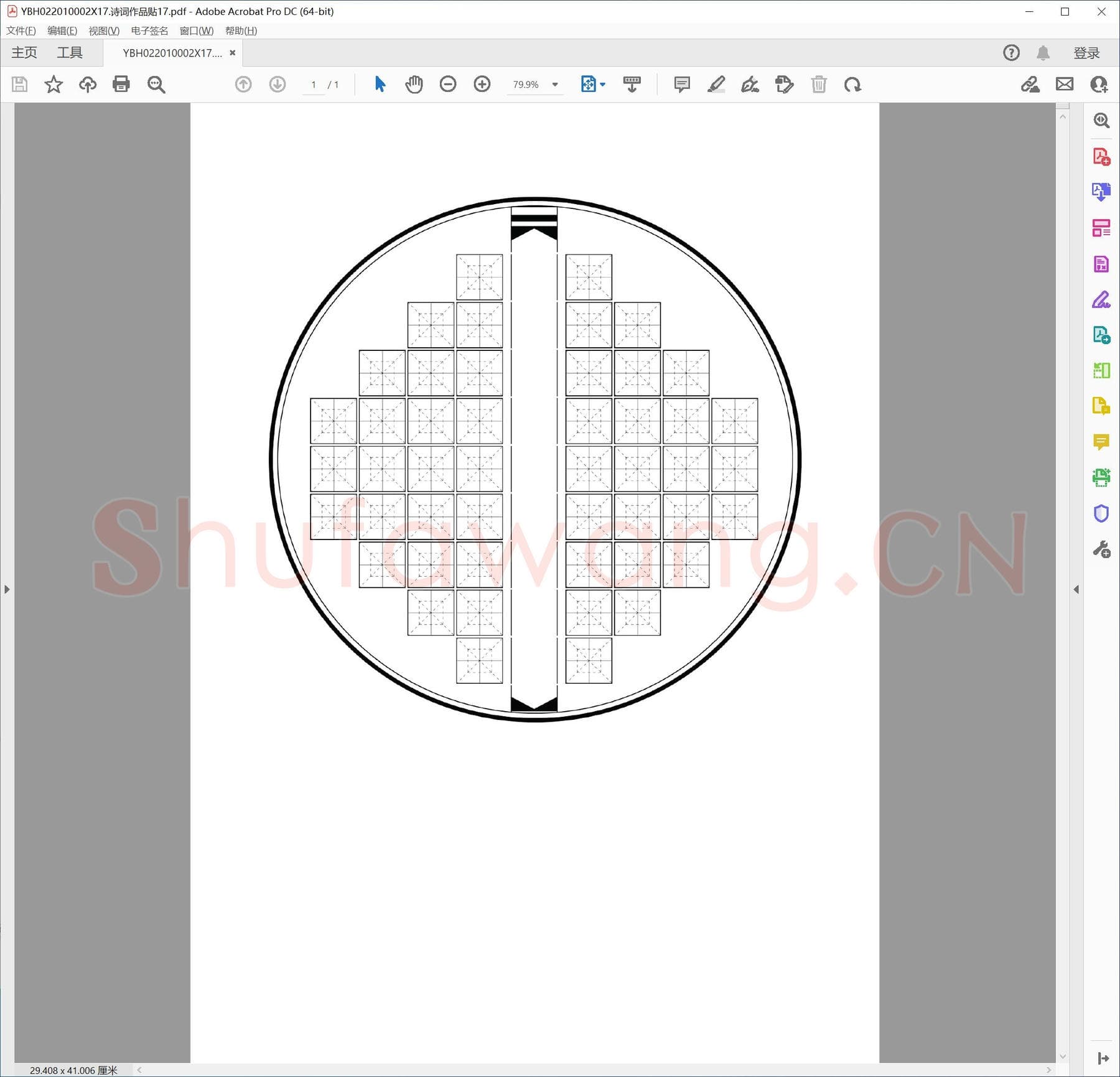Close the YBH022010002X17 document tab
Viewport: 1120px width, 1077px height.
pyautogui.click(x=232, y=53)
